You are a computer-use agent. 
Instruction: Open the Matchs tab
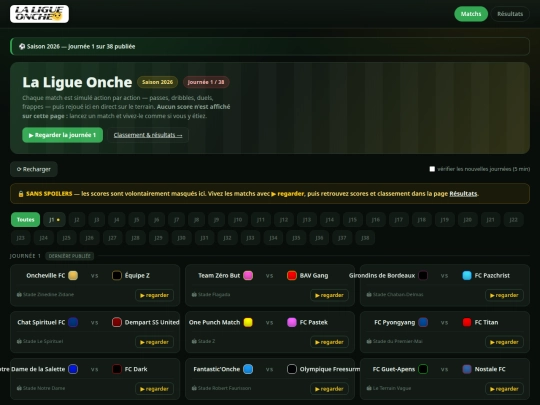471,14
